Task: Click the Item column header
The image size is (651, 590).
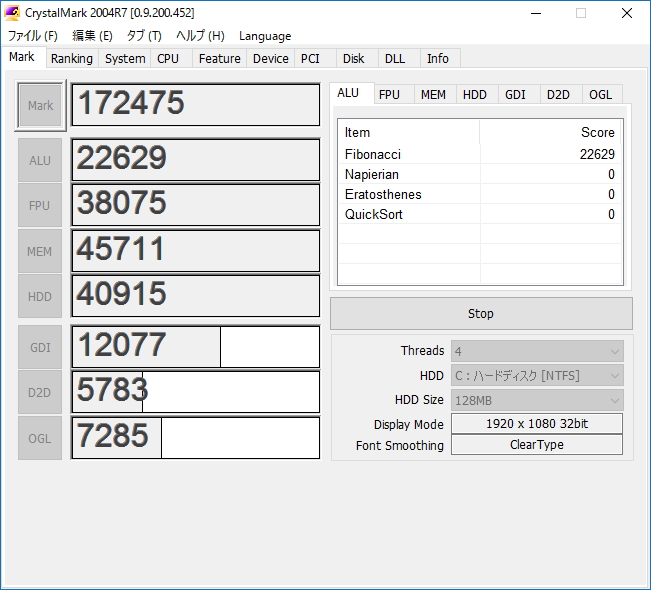Action: click(x=409, y=132)
